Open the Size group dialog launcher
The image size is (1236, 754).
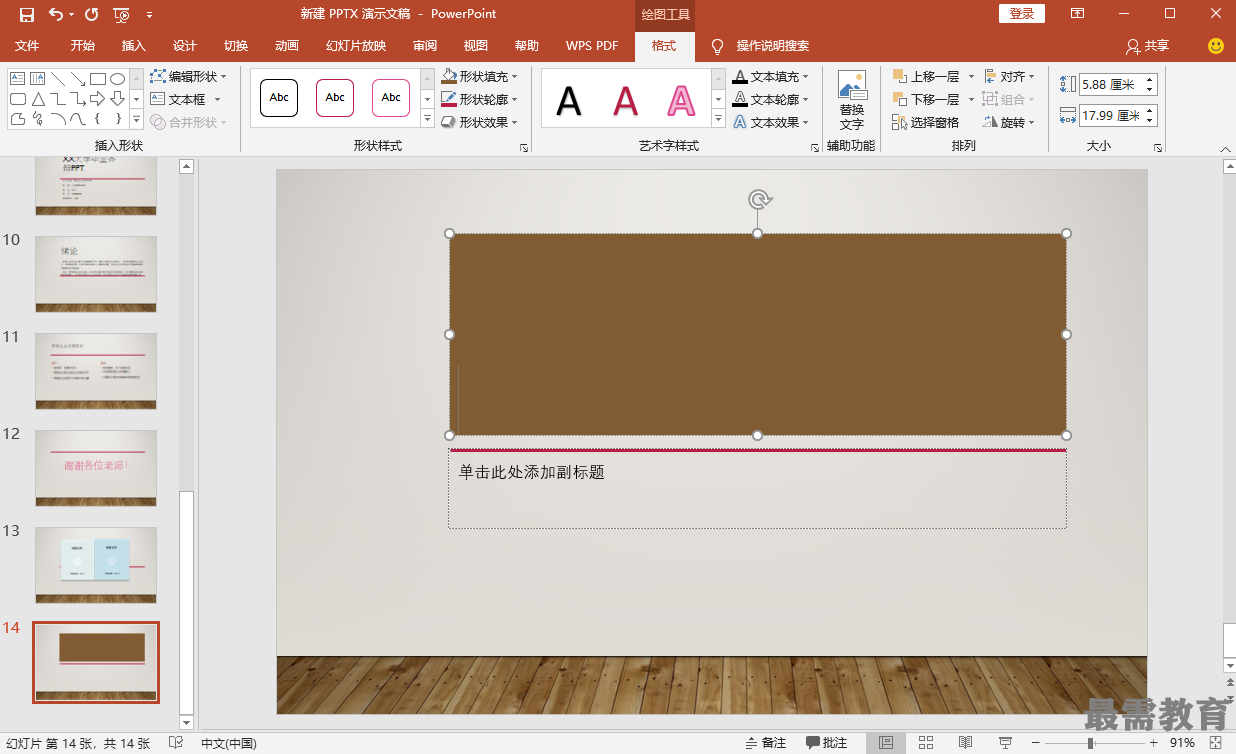[1158, 147]
